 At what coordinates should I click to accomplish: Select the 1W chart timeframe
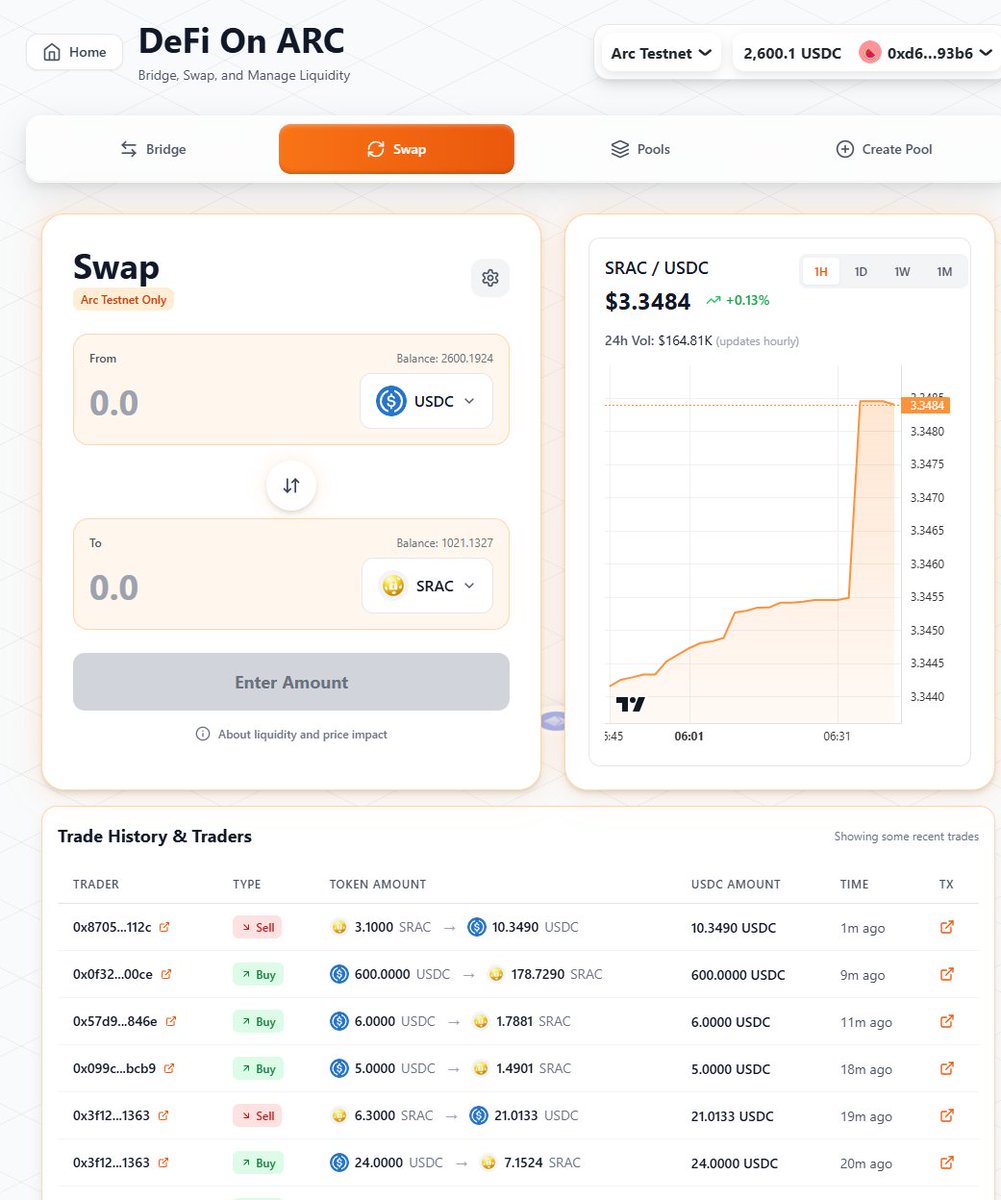coord(902,272)
